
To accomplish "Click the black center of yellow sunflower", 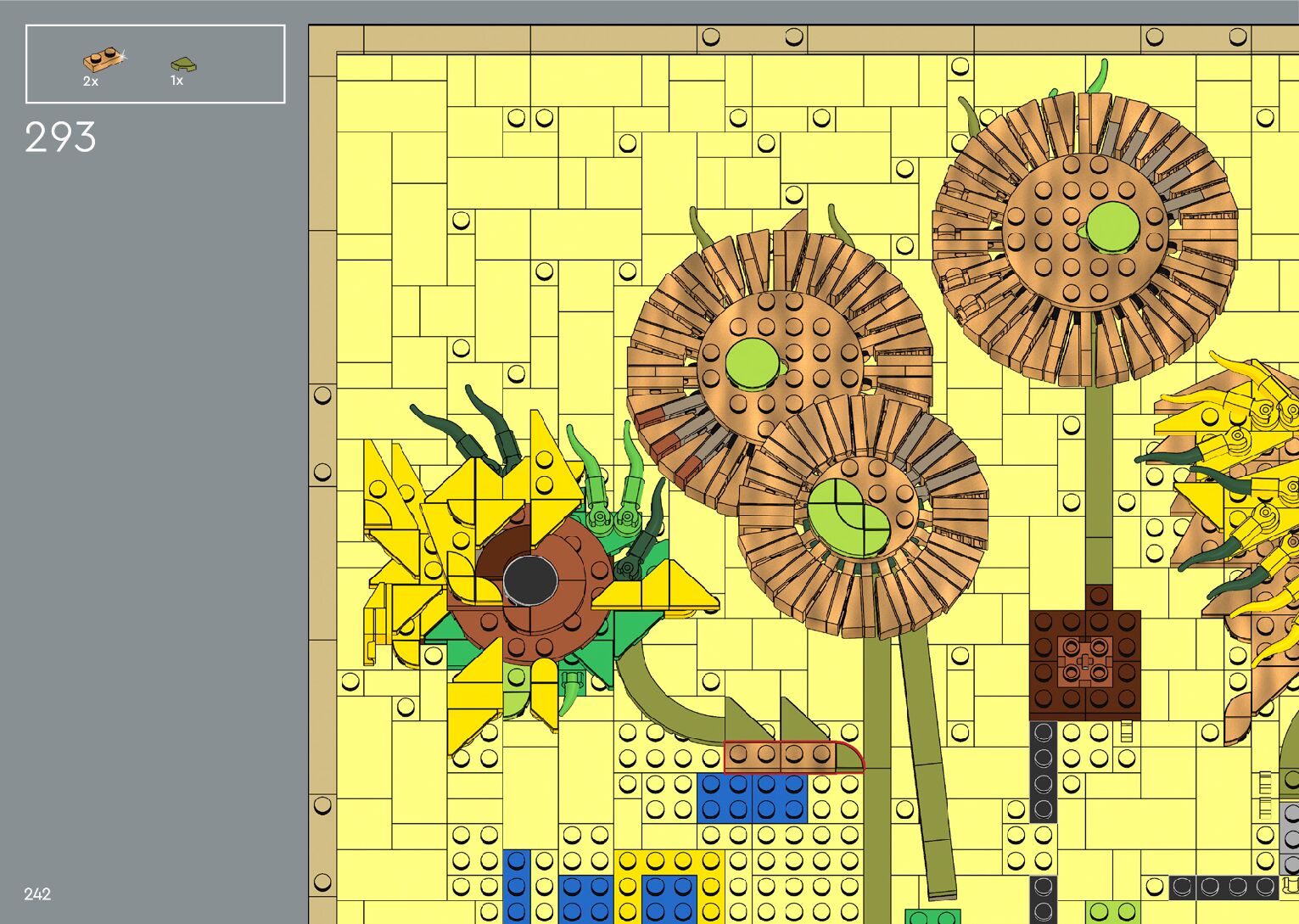I will point(529,580).
